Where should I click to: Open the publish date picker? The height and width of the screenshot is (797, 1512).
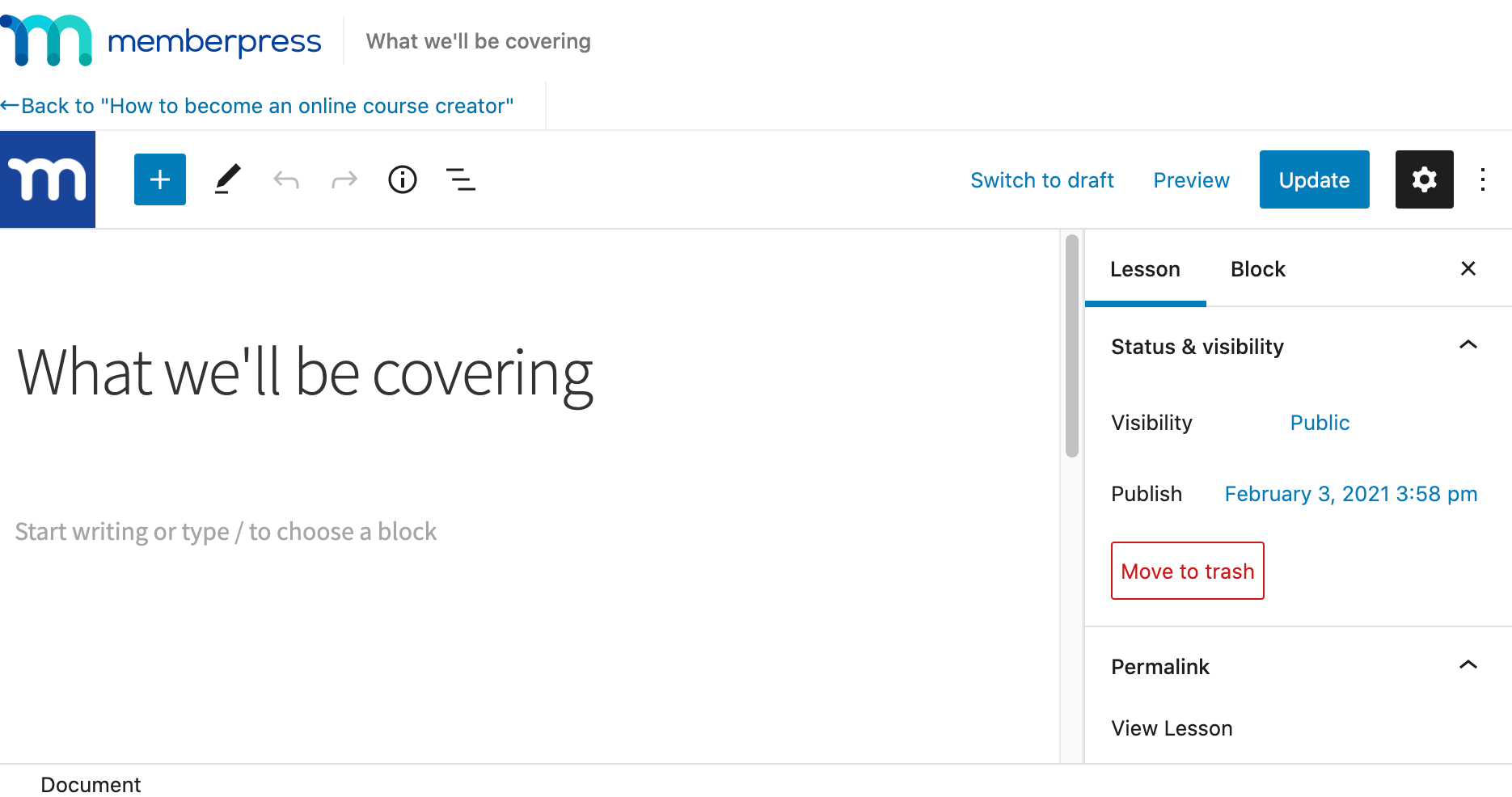(1350, 494)
